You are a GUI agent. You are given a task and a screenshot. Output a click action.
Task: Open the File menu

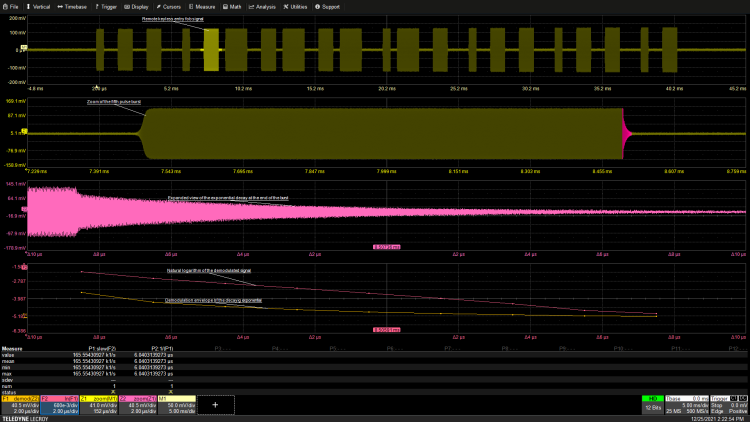coord(11,6)
